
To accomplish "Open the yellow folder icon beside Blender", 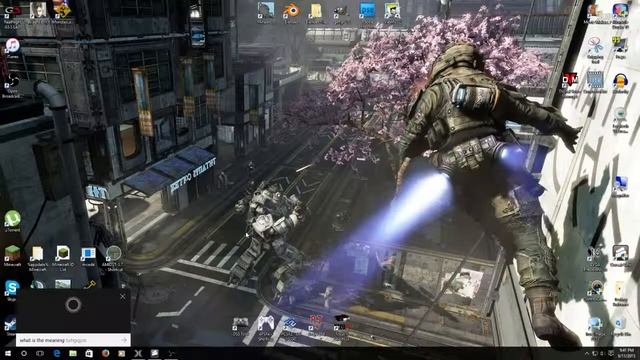I will [316, 12].
